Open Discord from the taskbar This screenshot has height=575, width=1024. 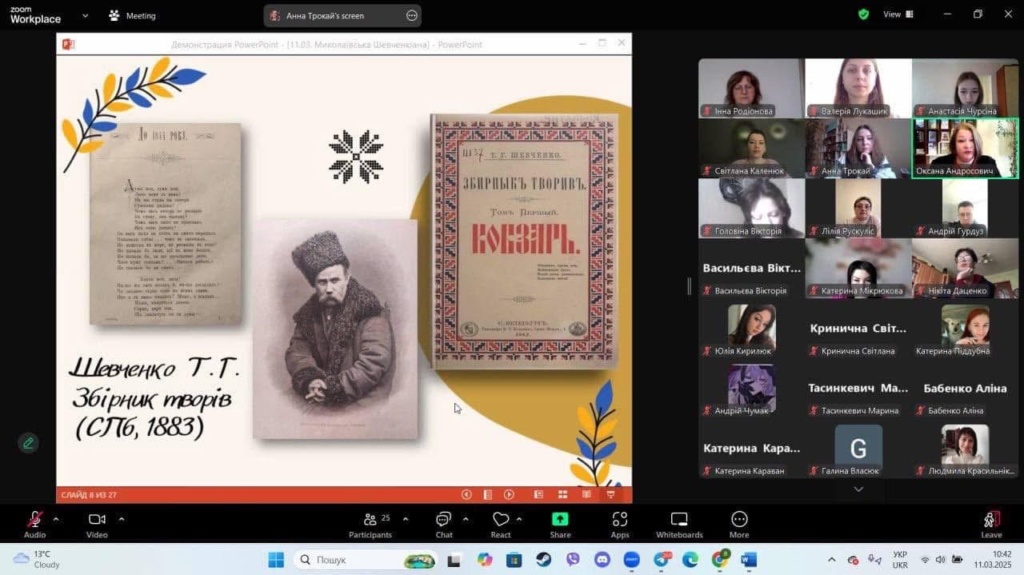coord(602,560)
